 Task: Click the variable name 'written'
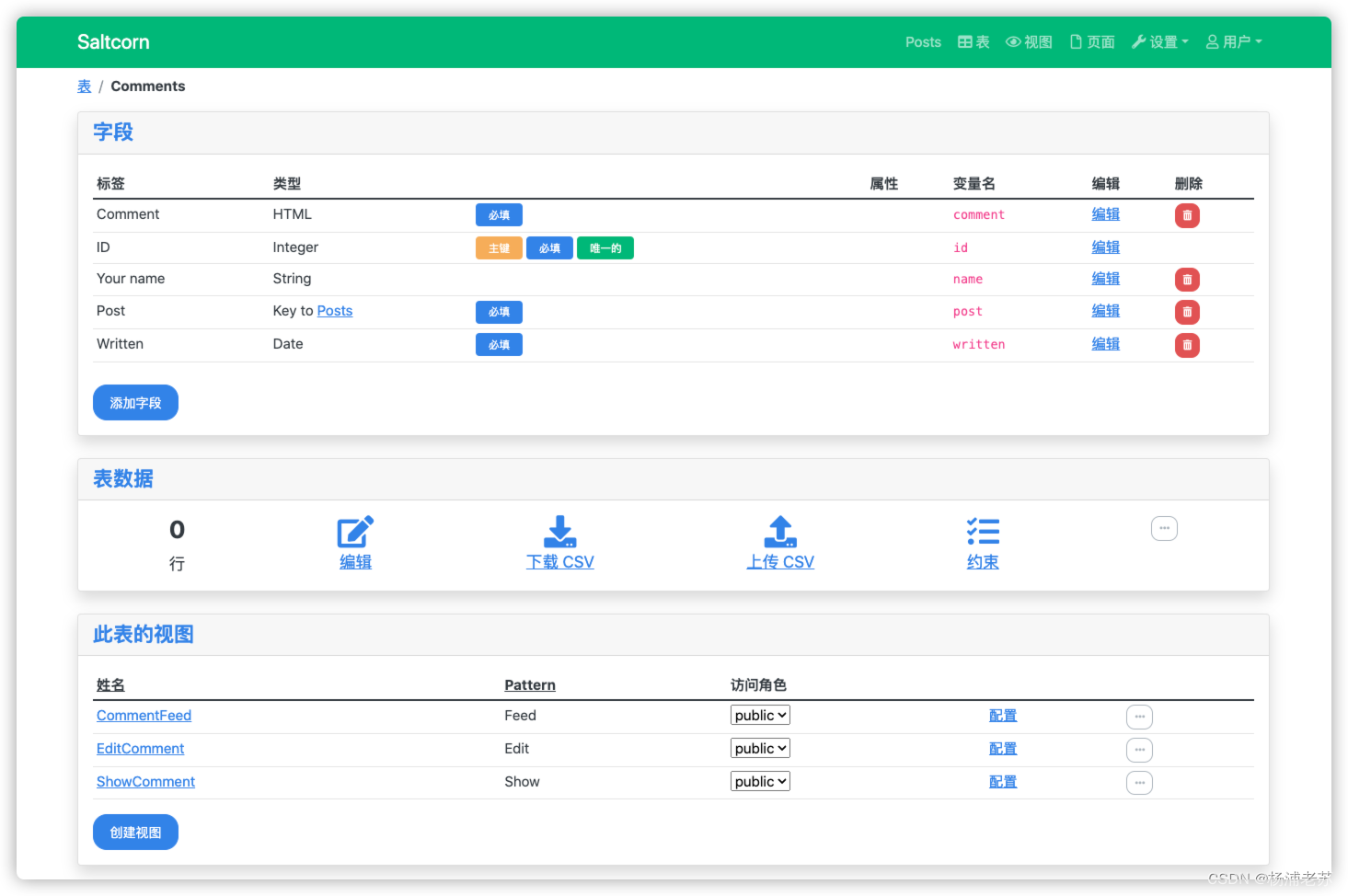978,344
